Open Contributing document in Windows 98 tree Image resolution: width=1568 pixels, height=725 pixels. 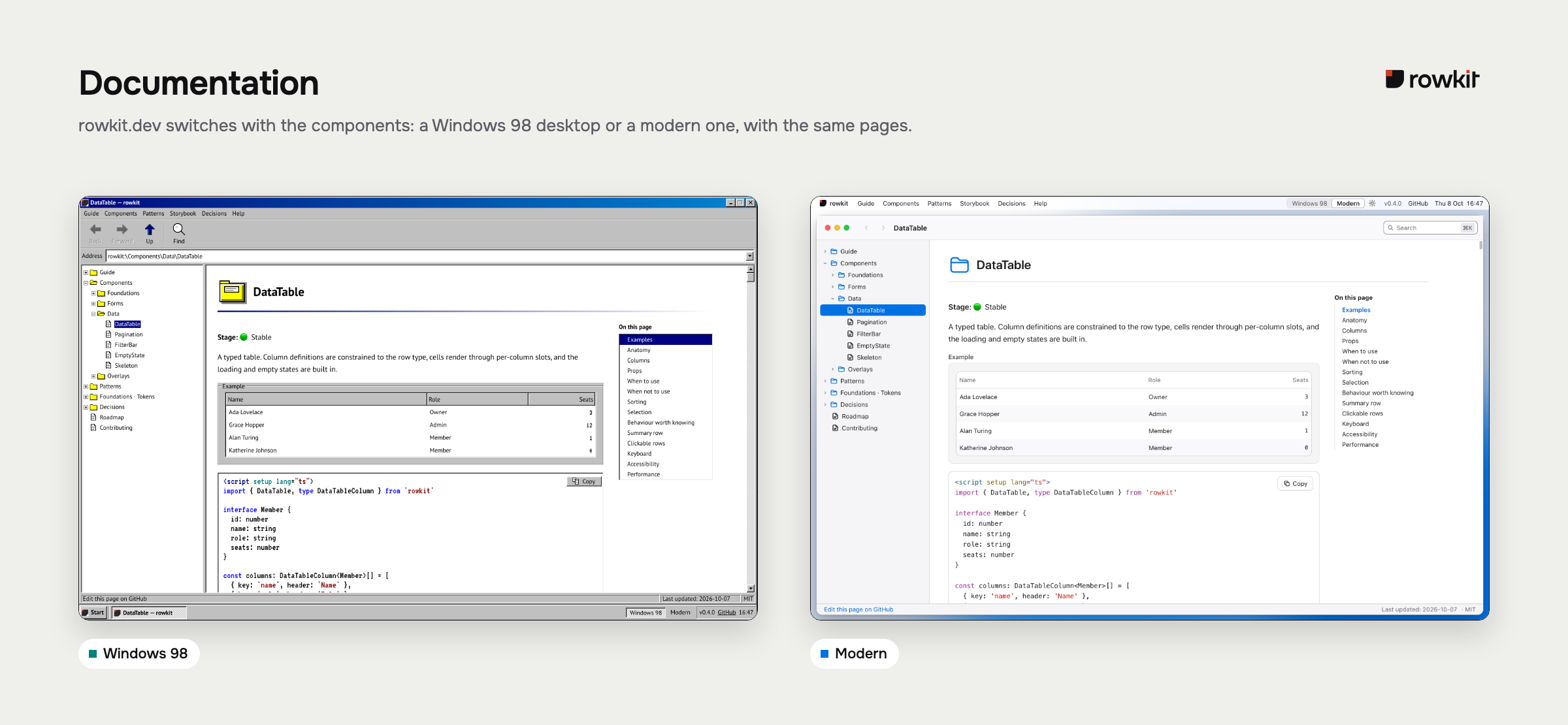[x=116, y=428]
